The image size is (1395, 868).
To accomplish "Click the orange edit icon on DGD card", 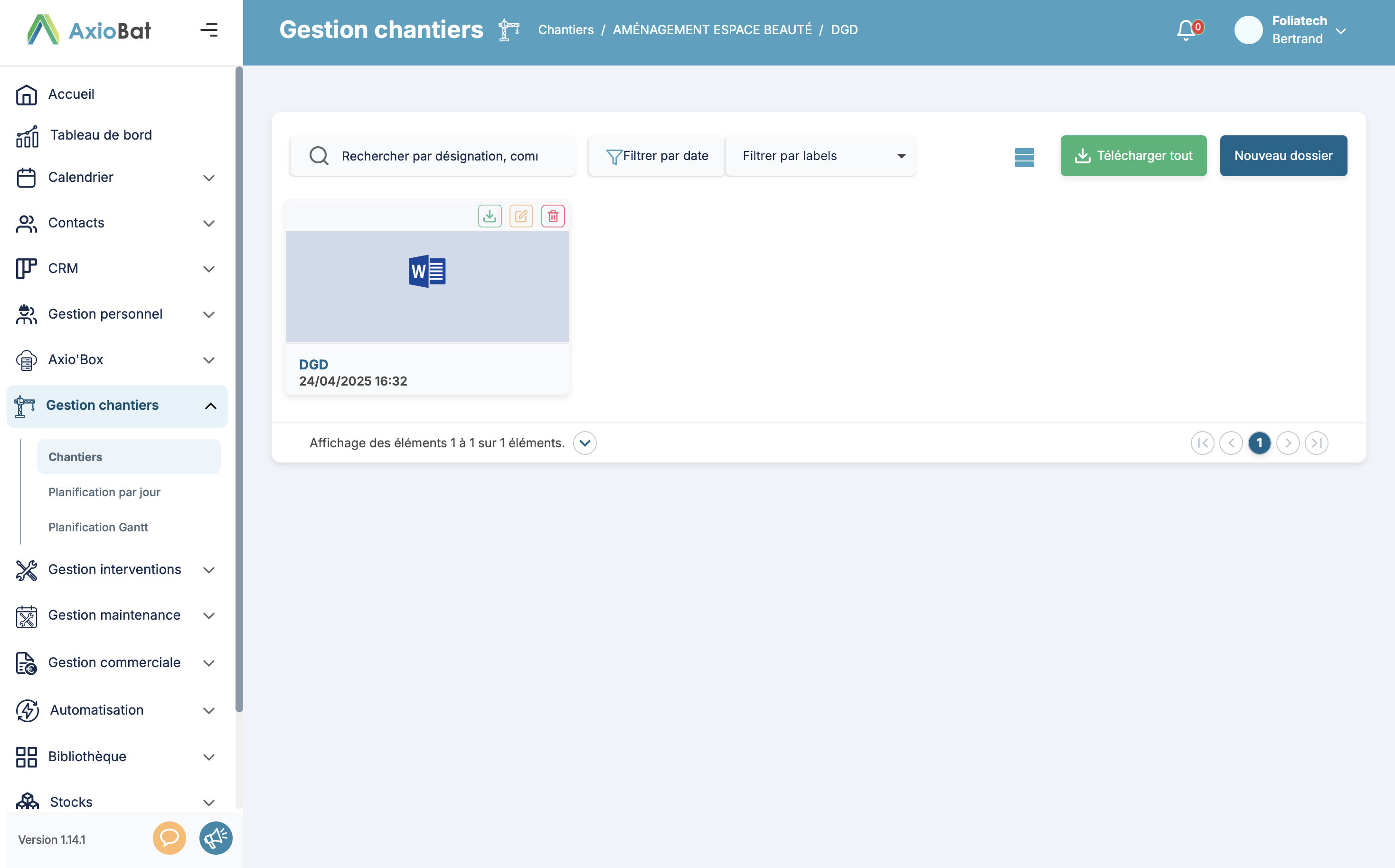I will [521, 216].
